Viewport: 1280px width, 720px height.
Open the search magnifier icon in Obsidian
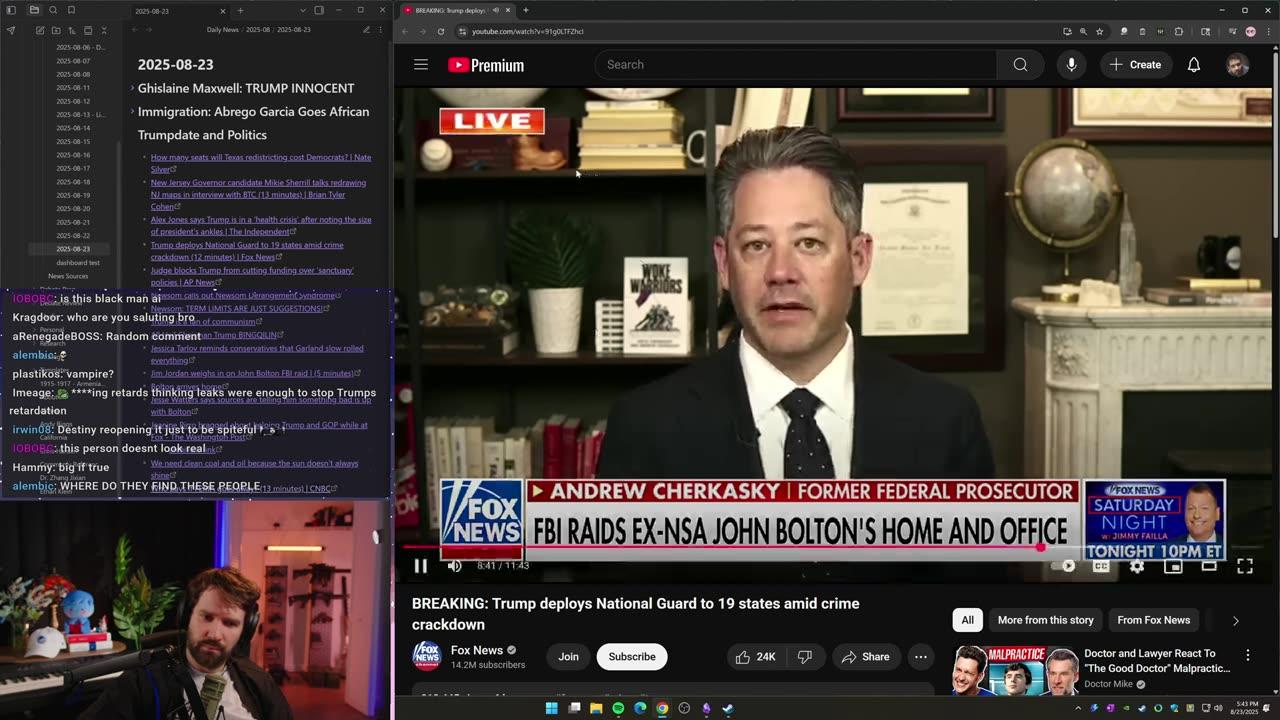[x=53, y=10]
